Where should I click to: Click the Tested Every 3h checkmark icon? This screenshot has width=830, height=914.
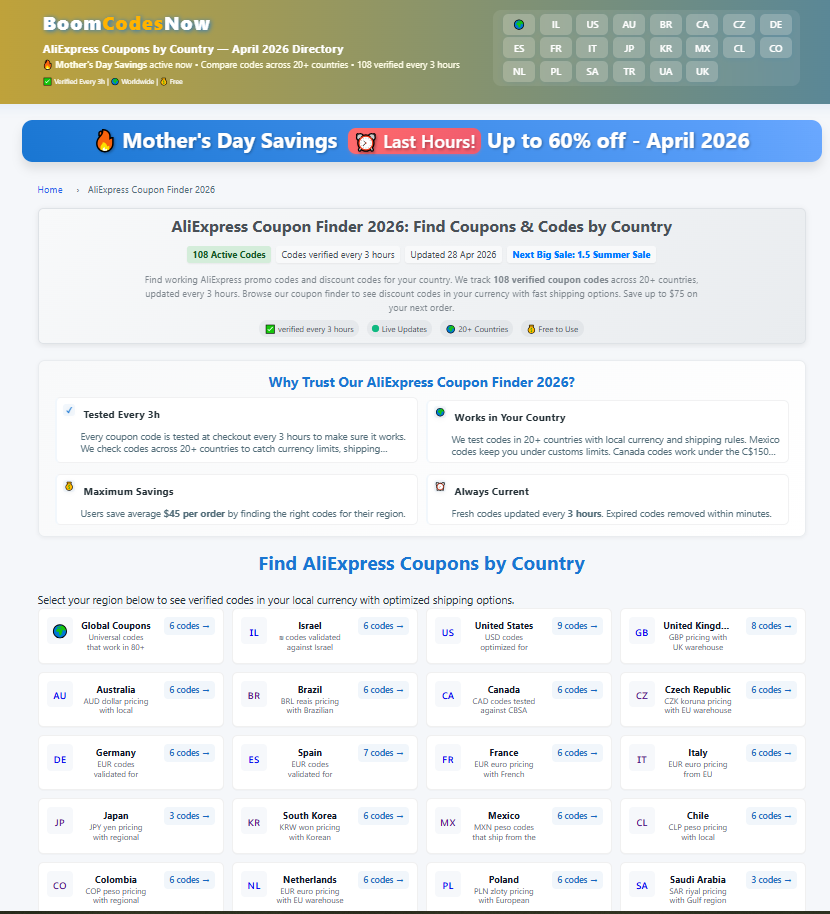[69, 410]
